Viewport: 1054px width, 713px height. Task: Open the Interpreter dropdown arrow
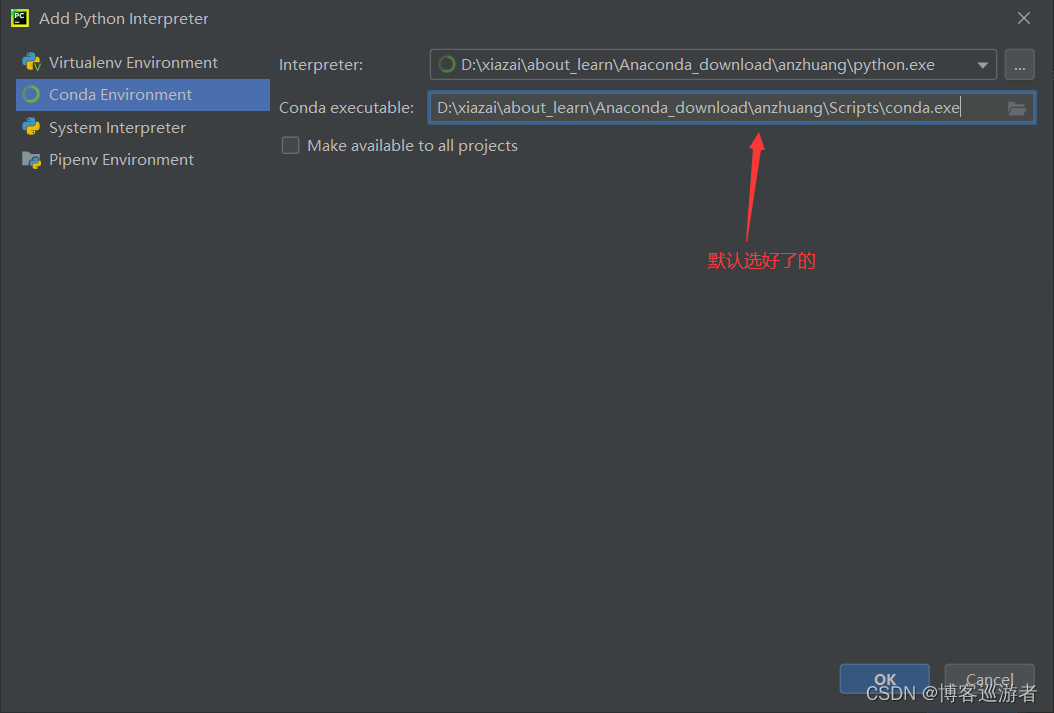[982, 65]
